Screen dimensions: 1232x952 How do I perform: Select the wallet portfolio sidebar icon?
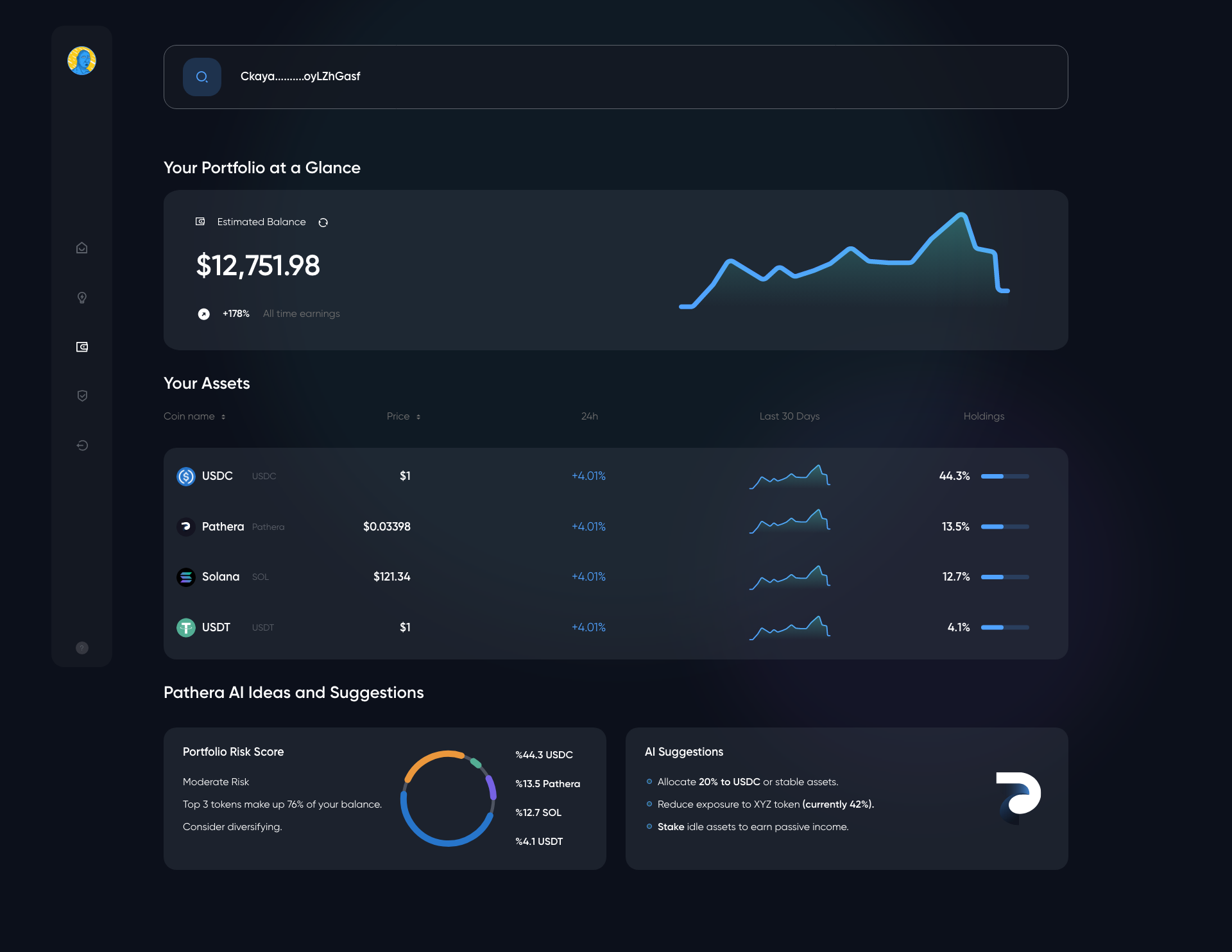[x=82, y=347]
